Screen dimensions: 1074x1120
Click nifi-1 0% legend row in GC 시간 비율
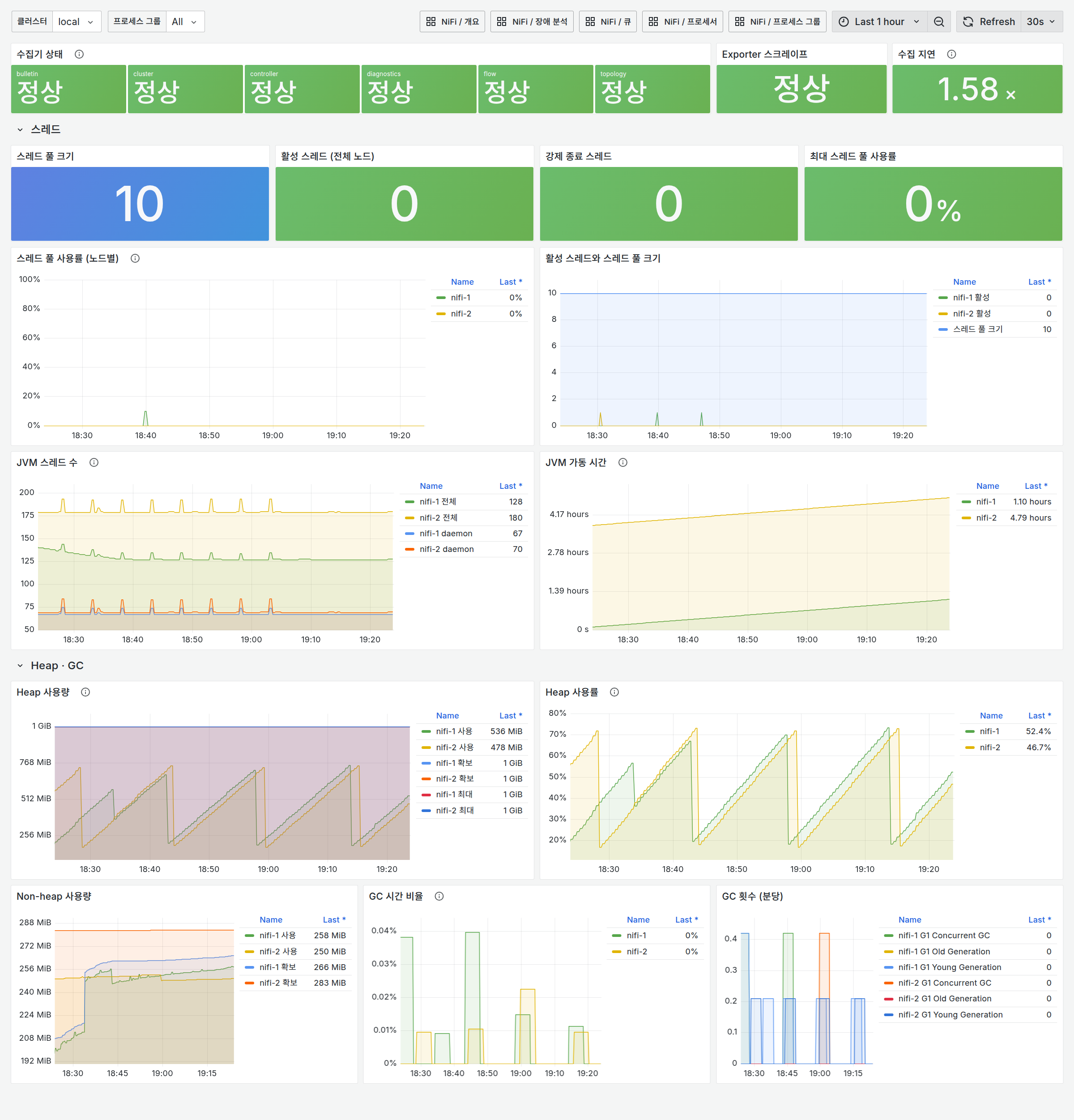point(655,936)
